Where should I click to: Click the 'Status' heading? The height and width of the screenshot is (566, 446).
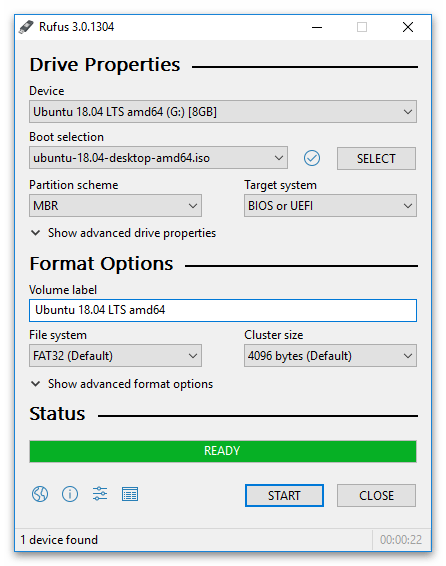[x=57, y=414]
